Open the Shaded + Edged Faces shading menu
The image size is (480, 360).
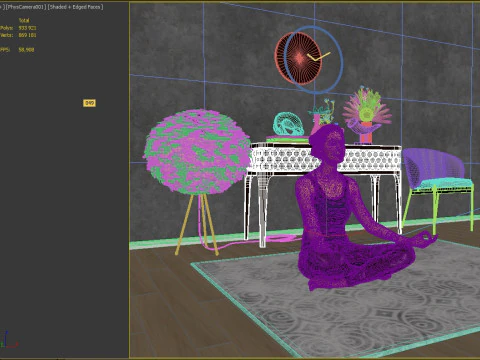pos(75,7)
